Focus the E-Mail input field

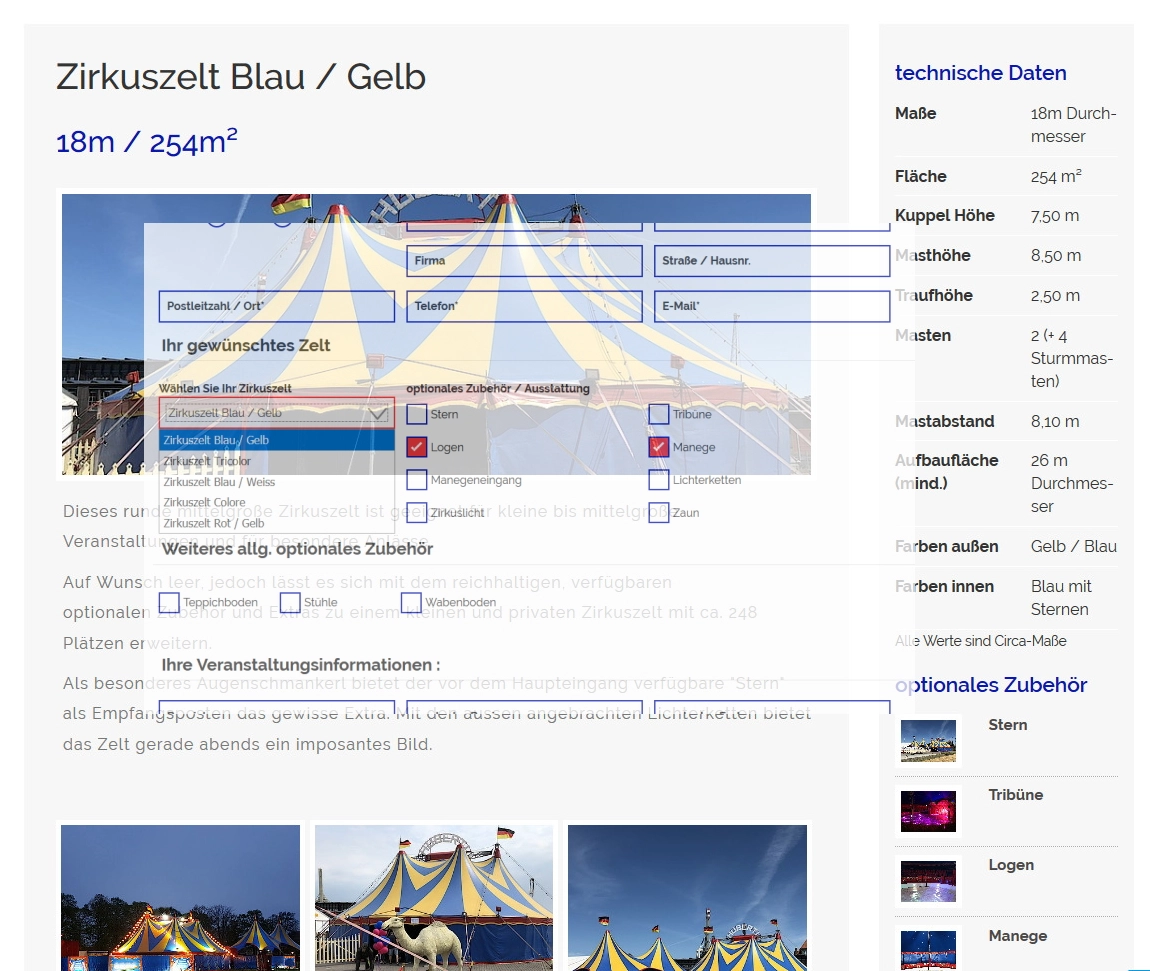772,306
